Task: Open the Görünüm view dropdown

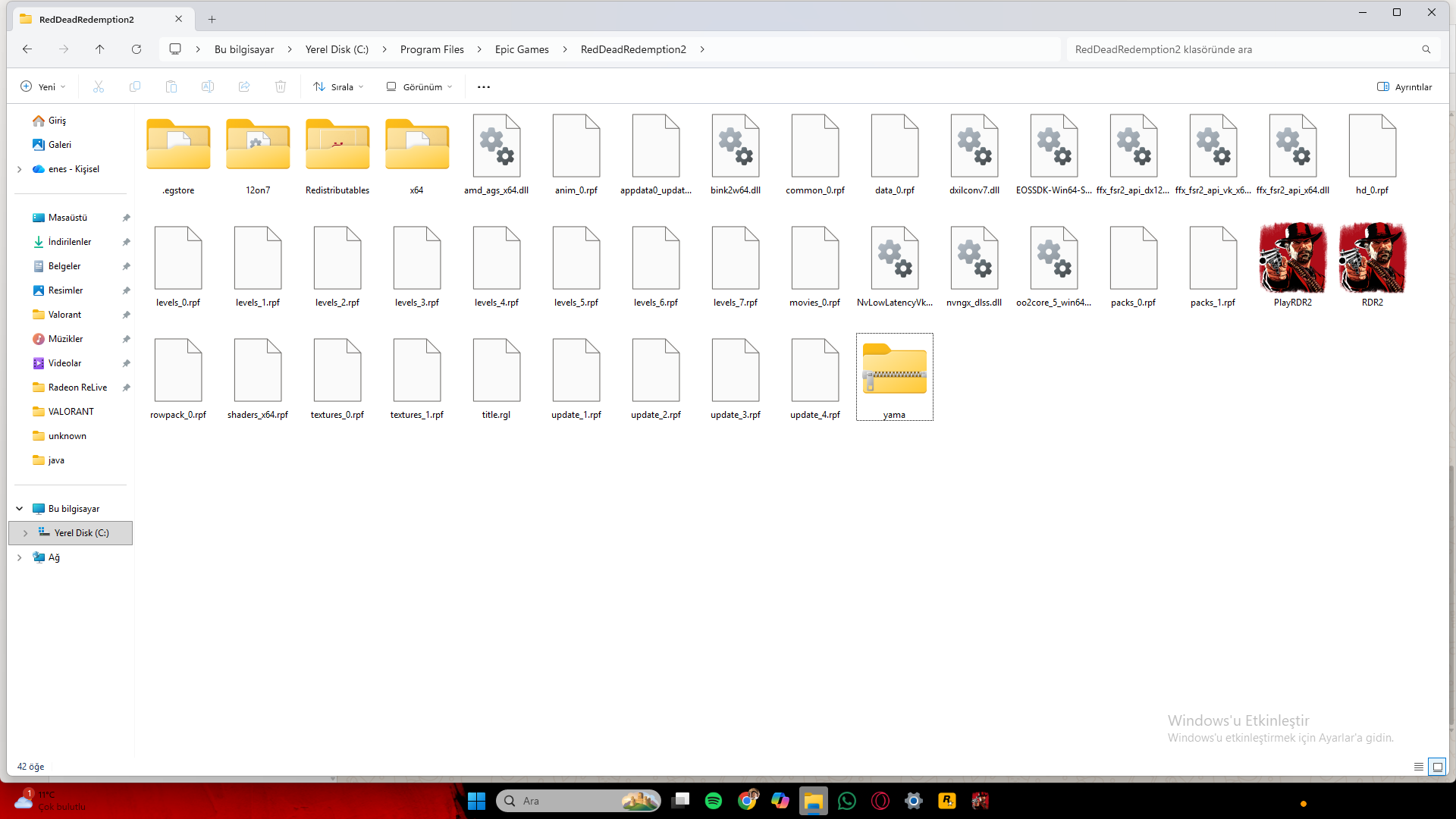Action: tap(419, 86)
